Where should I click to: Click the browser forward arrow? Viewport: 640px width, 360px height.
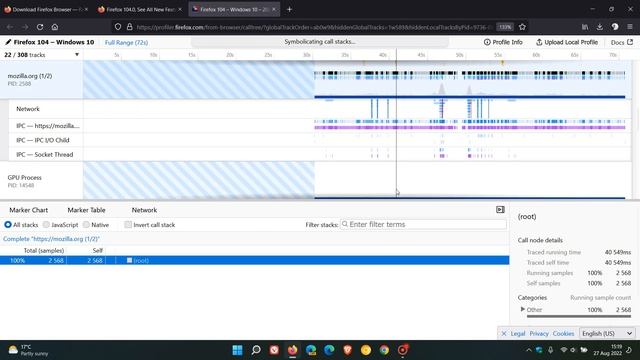coord(25,27)
